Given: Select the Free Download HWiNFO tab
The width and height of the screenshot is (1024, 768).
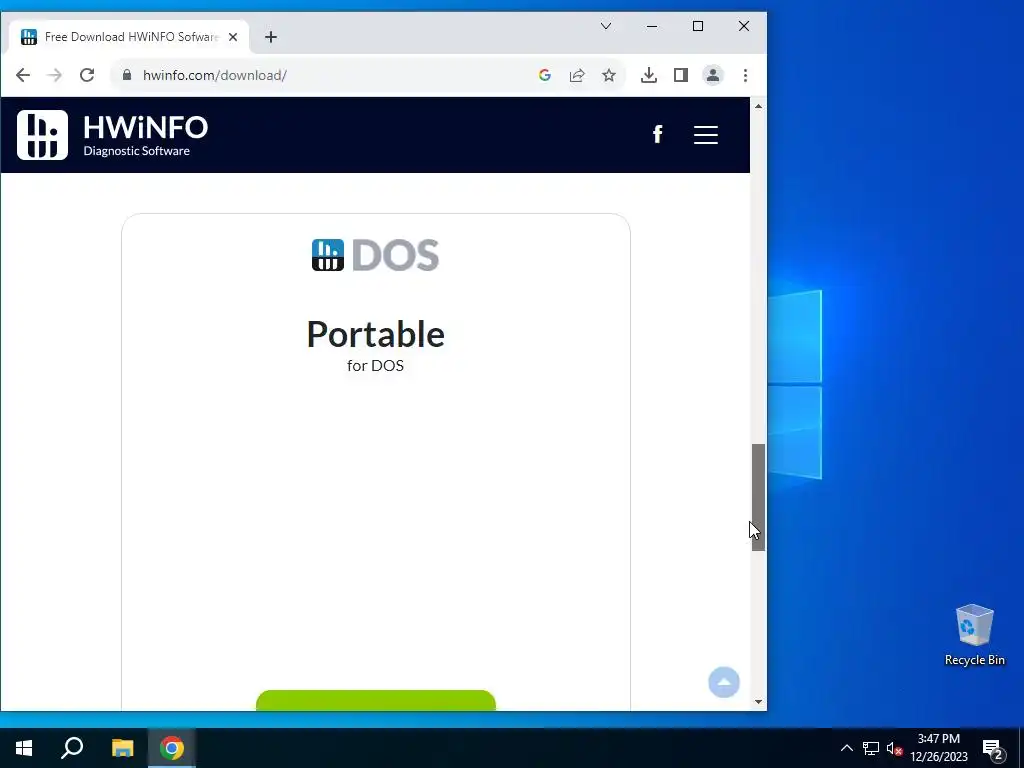Looking at the screenshot, I should (x=129, y=37).
